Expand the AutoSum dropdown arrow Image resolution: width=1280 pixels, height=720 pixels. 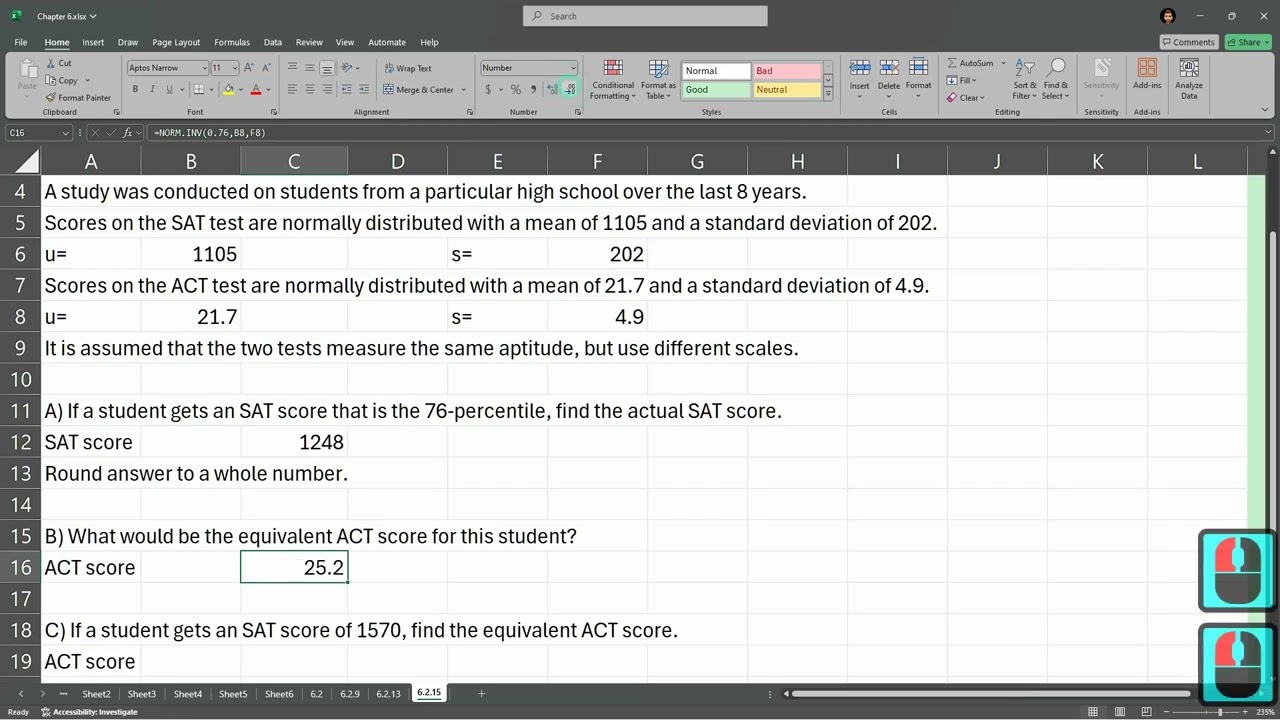[x=1003, y=63]
